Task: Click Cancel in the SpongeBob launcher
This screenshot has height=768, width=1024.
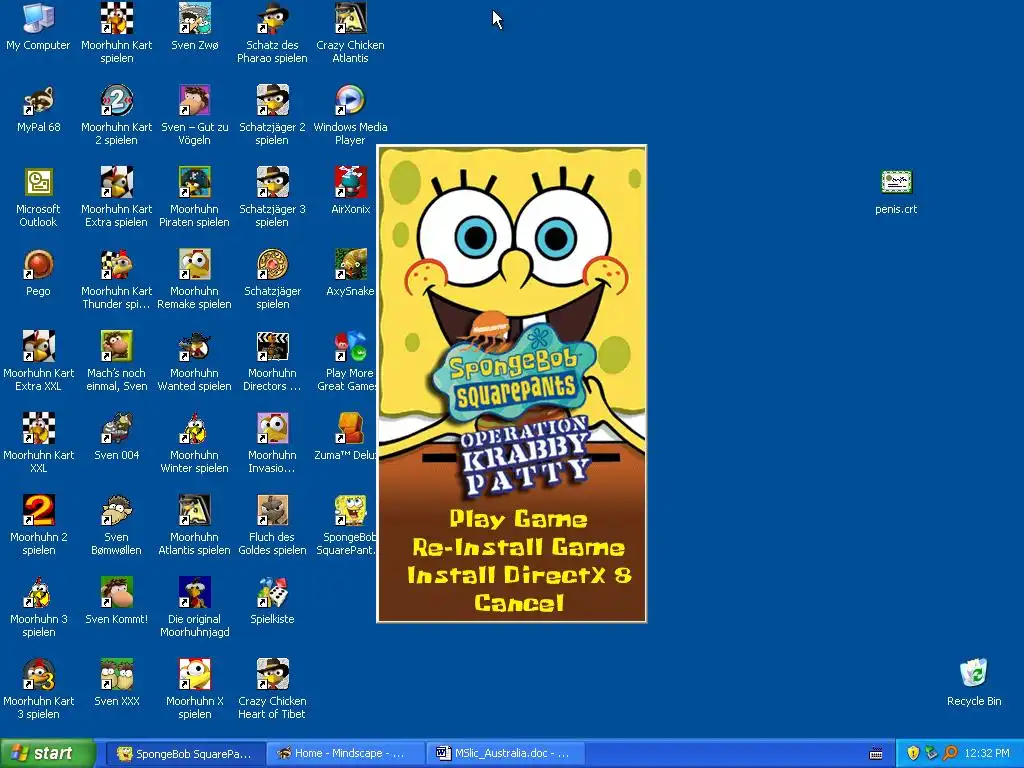Action: [x=519, y=603]
